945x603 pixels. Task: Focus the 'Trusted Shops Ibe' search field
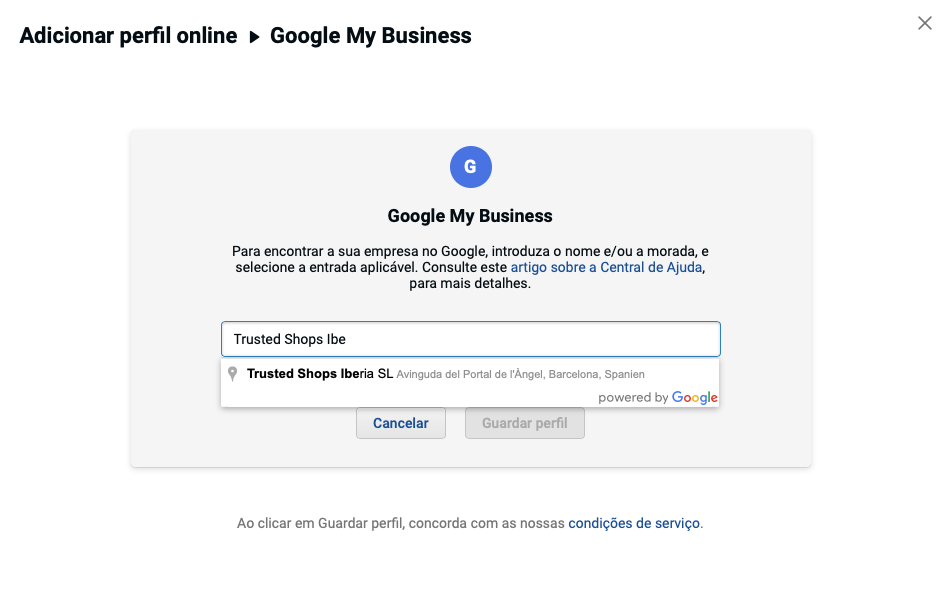tap(470, 339)
